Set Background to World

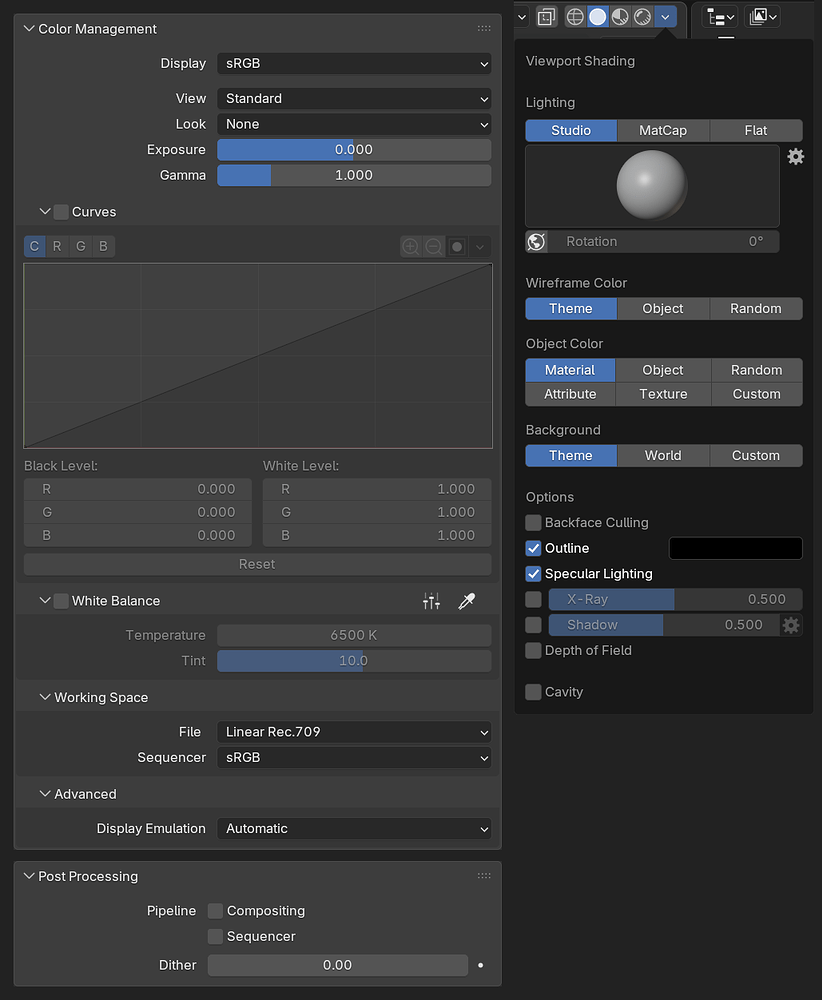click(x=663, y=456)
